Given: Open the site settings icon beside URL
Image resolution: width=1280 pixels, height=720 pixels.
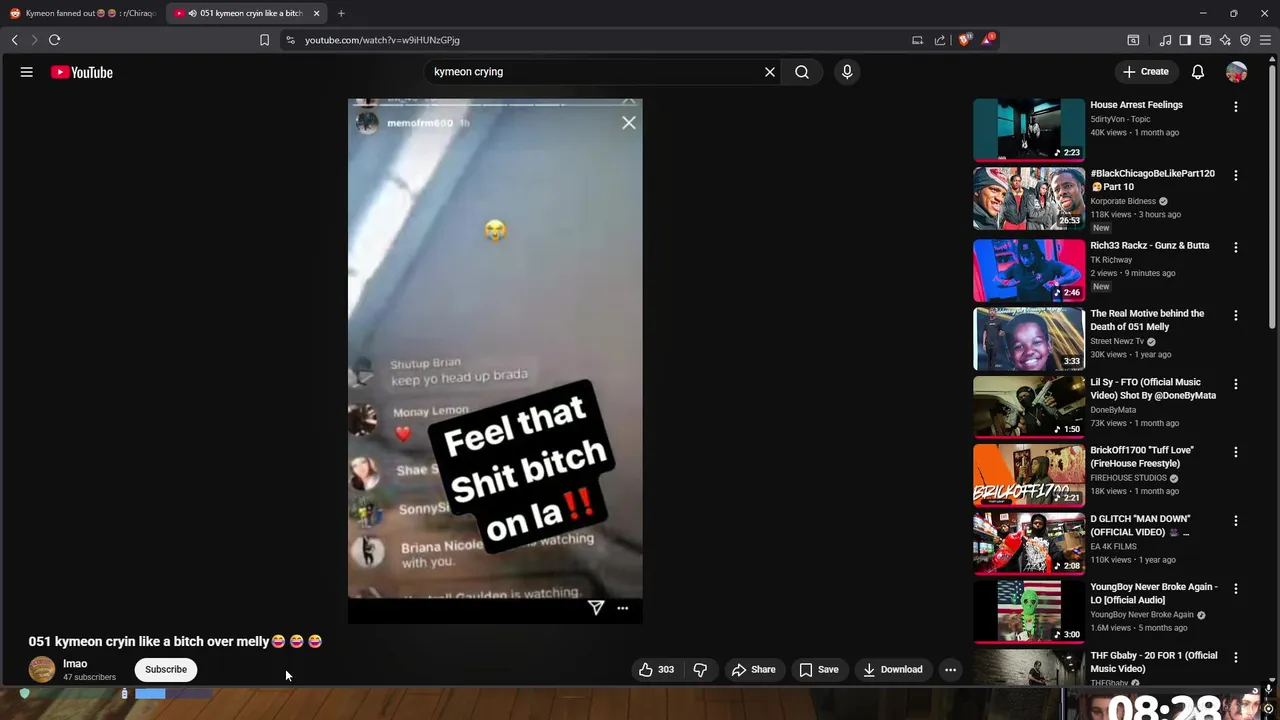Looking at the screenshot, I should pyautogui.click(x=290, y=40).
